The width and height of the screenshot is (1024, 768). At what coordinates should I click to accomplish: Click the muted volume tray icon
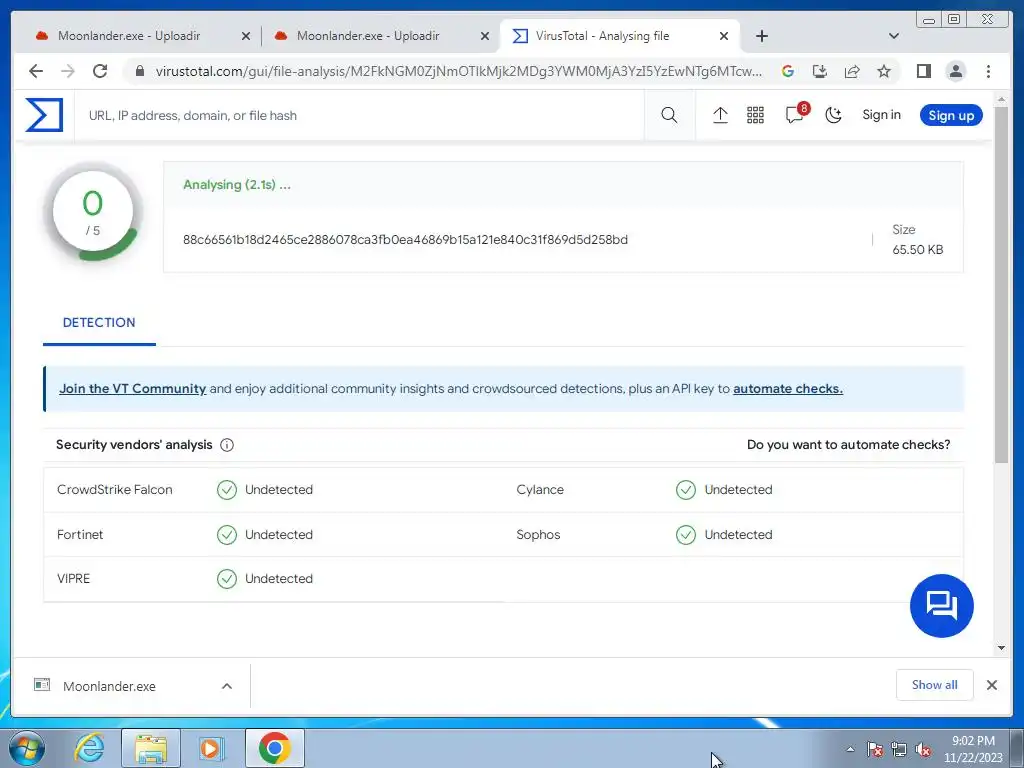tap(923, 750)
